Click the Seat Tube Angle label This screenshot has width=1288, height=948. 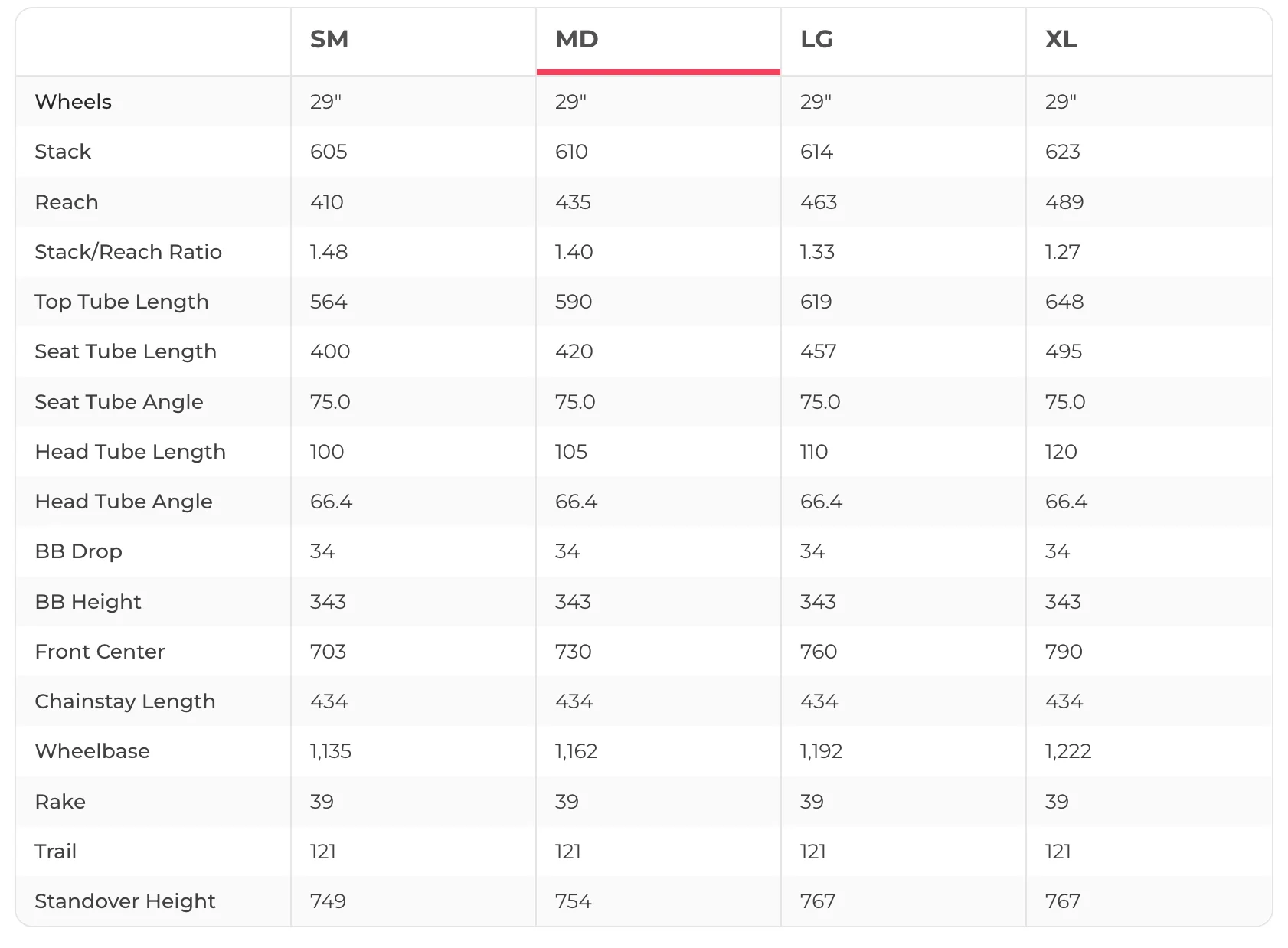tap(119, 402)
